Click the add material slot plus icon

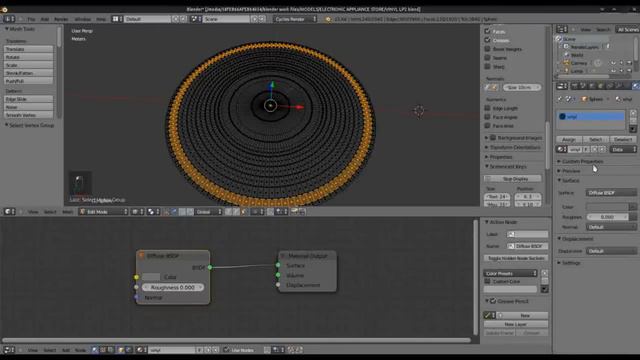tap(633, 113)
